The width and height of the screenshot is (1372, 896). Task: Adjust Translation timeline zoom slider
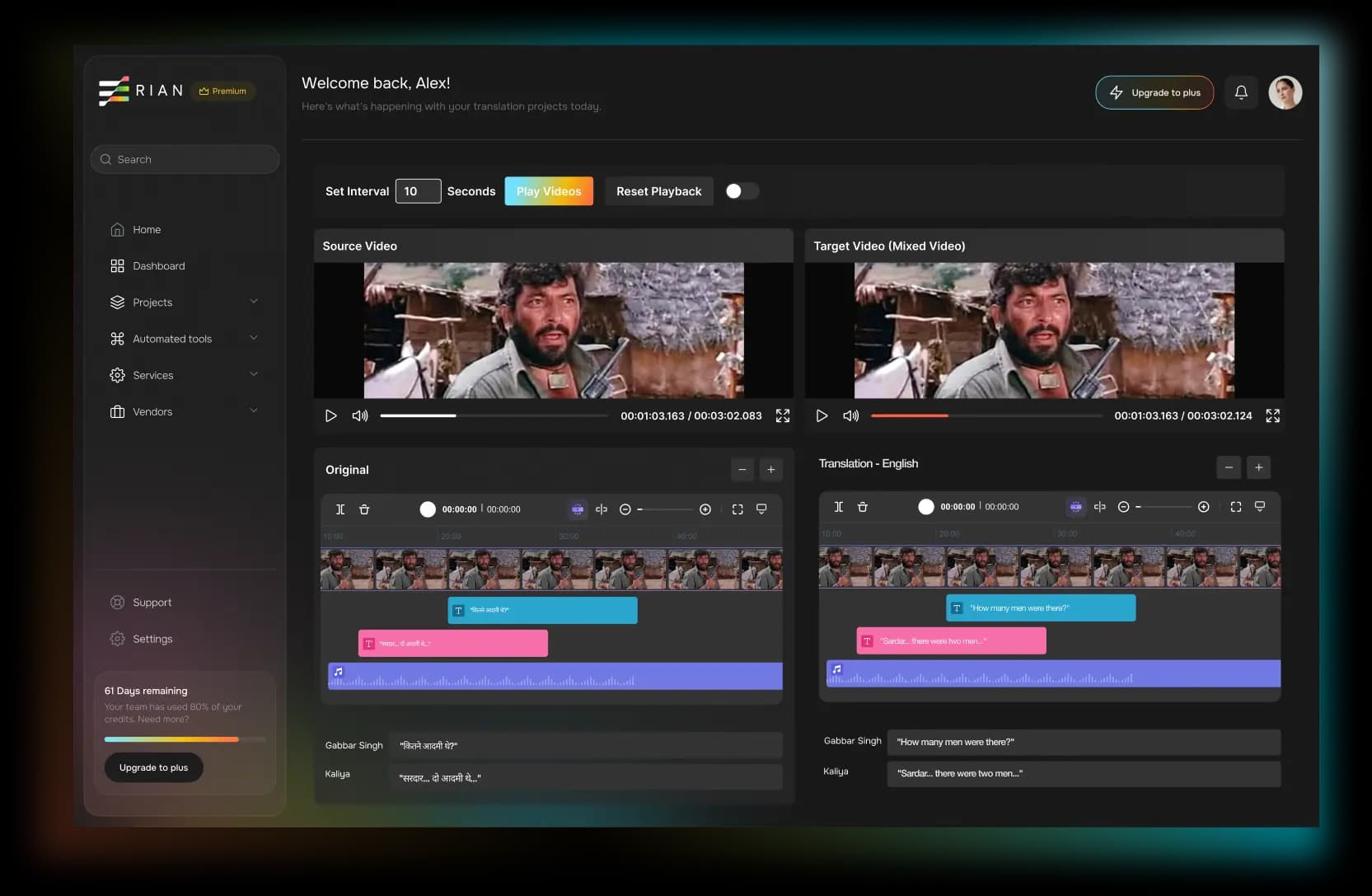tap(1164, 507)
